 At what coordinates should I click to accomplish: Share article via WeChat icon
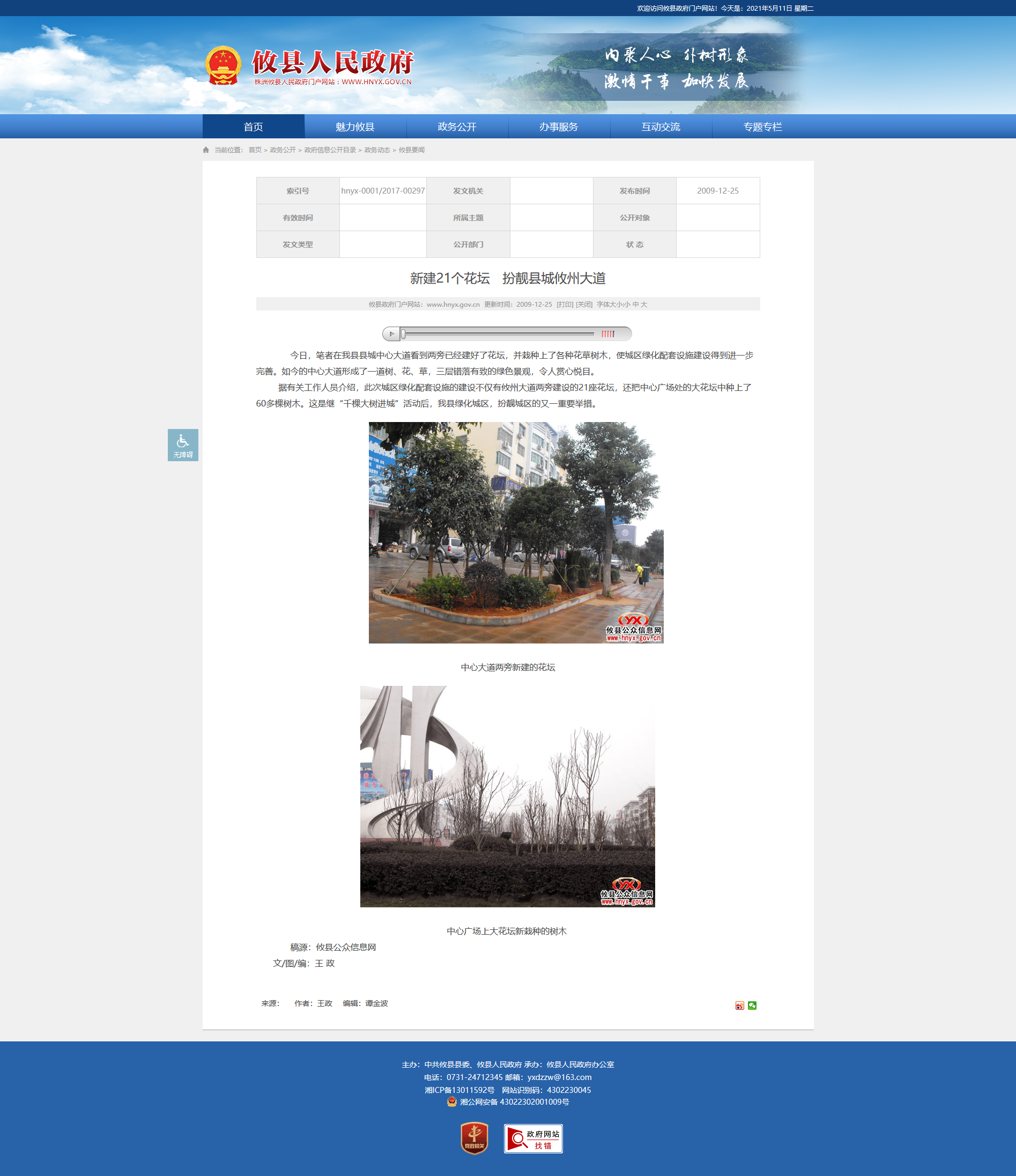[752, 1005]
